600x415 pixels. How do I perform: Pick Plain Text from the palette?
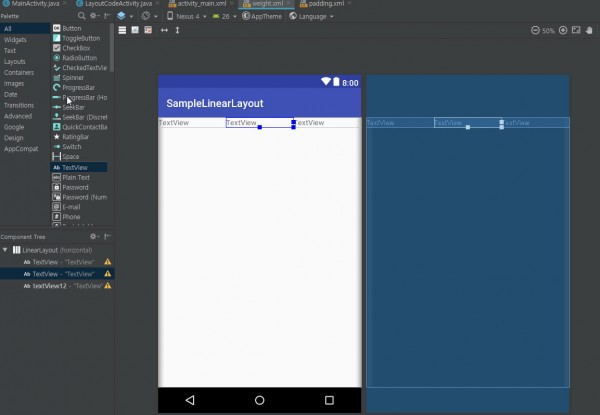80,177
